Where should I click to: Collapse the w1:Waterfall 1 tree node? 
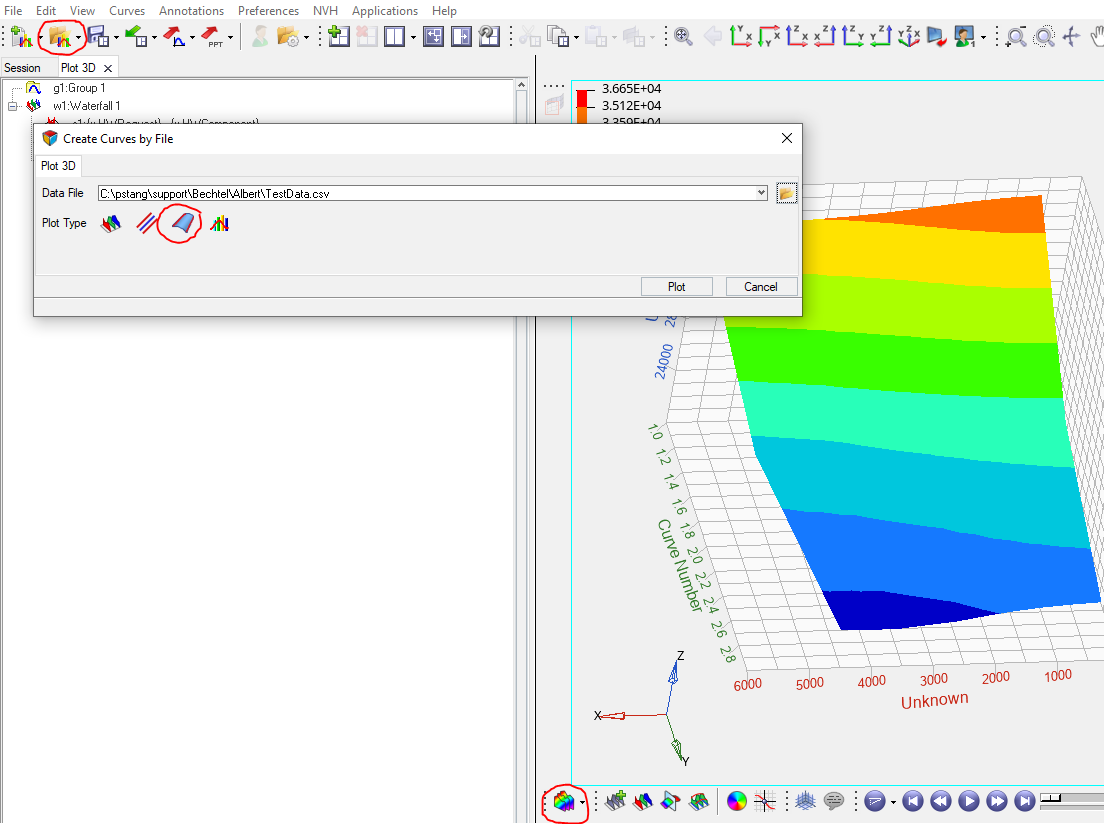click(x=13, y=106)
